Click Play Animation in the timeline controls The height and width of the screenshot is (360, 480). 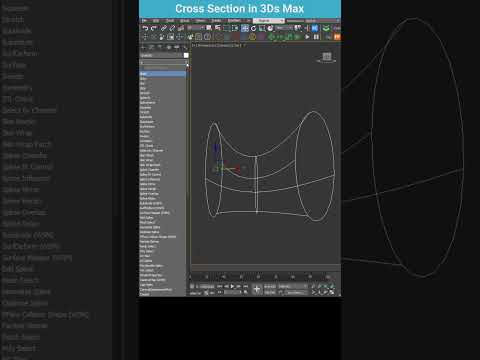coord(232,286)
